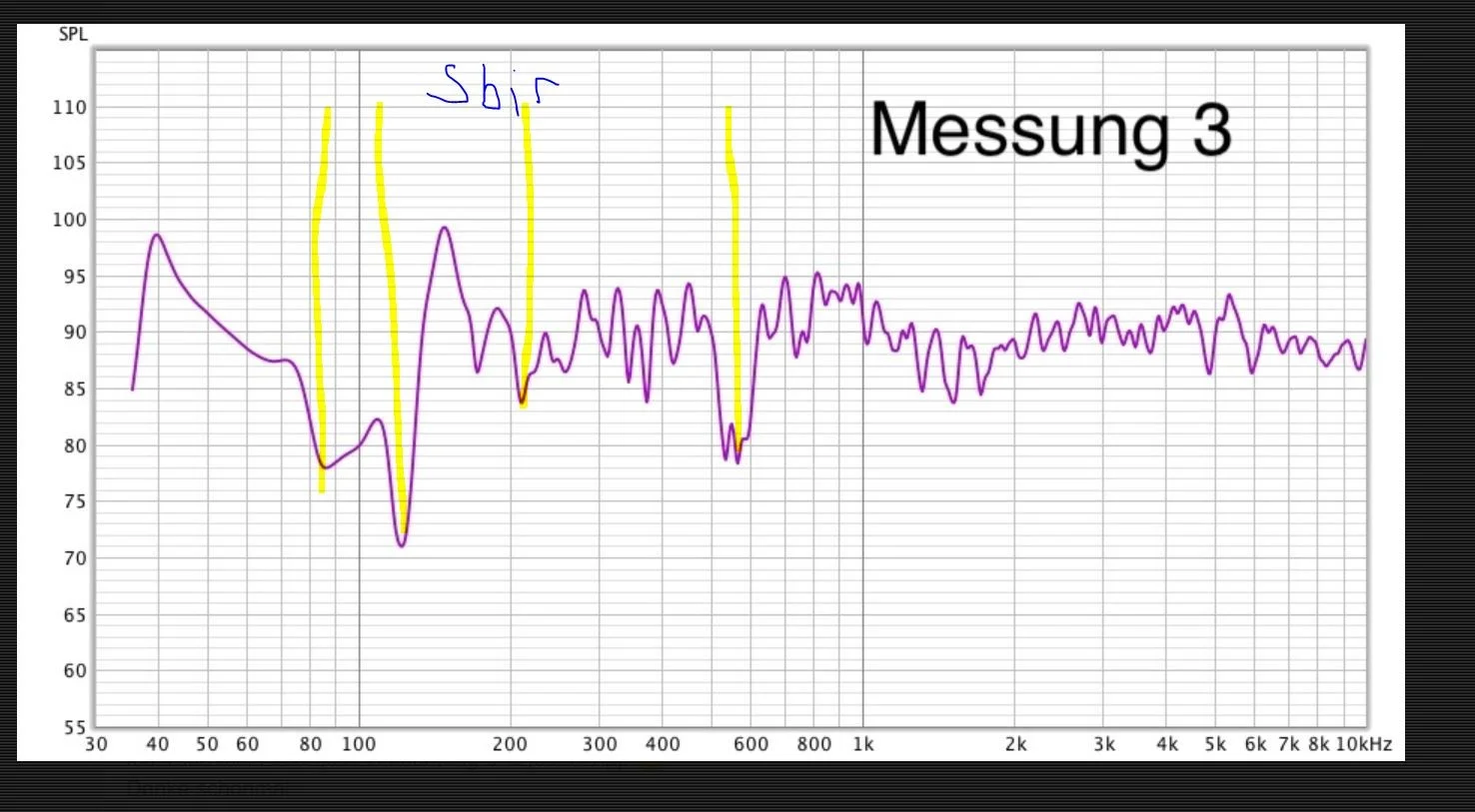This screenshot has height=812, width=1475.
Task: Click the 100 dB label on SPL axis
Action: point(69,220)
